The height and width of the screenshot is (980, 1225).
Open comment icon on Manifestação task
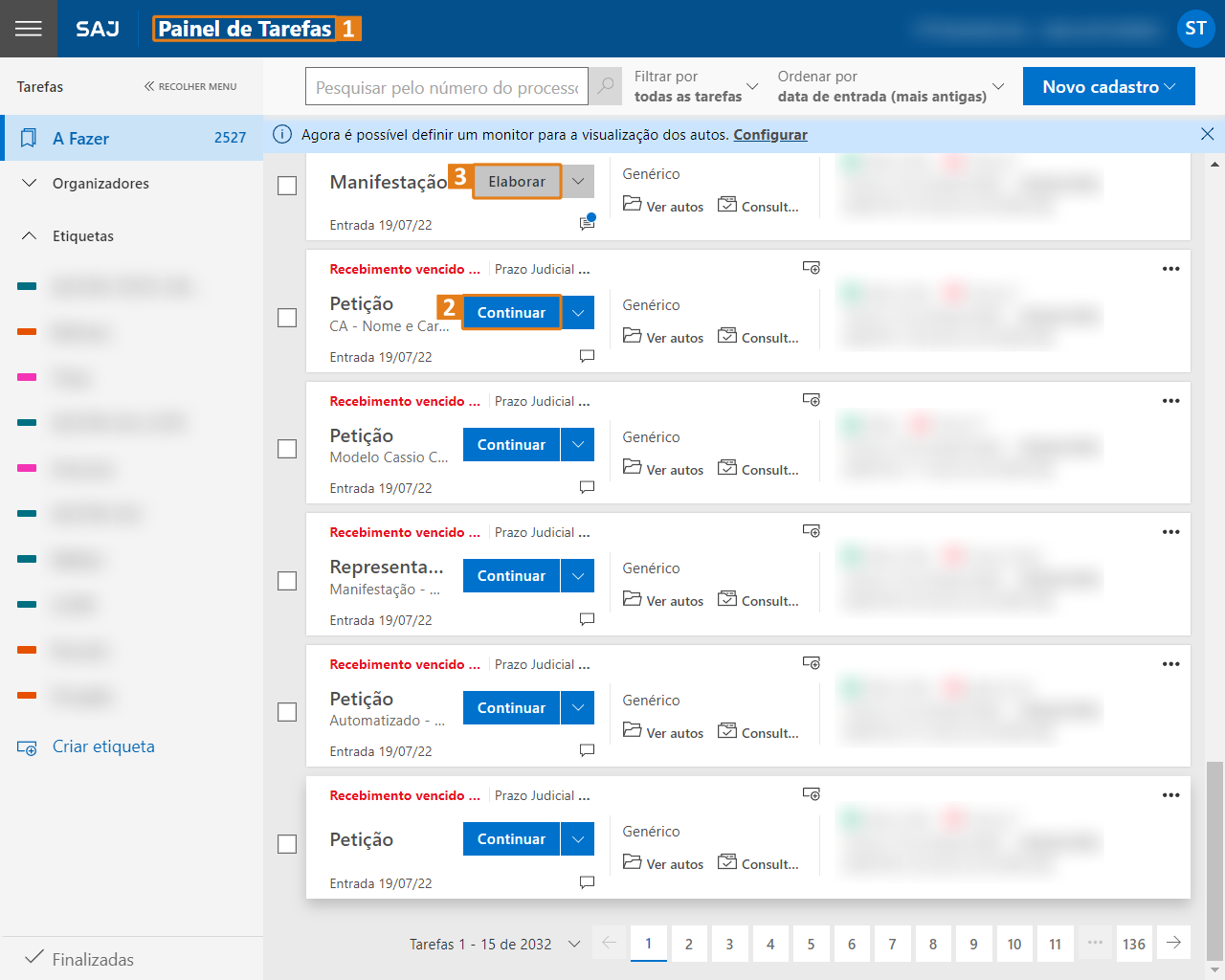coord(587,223)
